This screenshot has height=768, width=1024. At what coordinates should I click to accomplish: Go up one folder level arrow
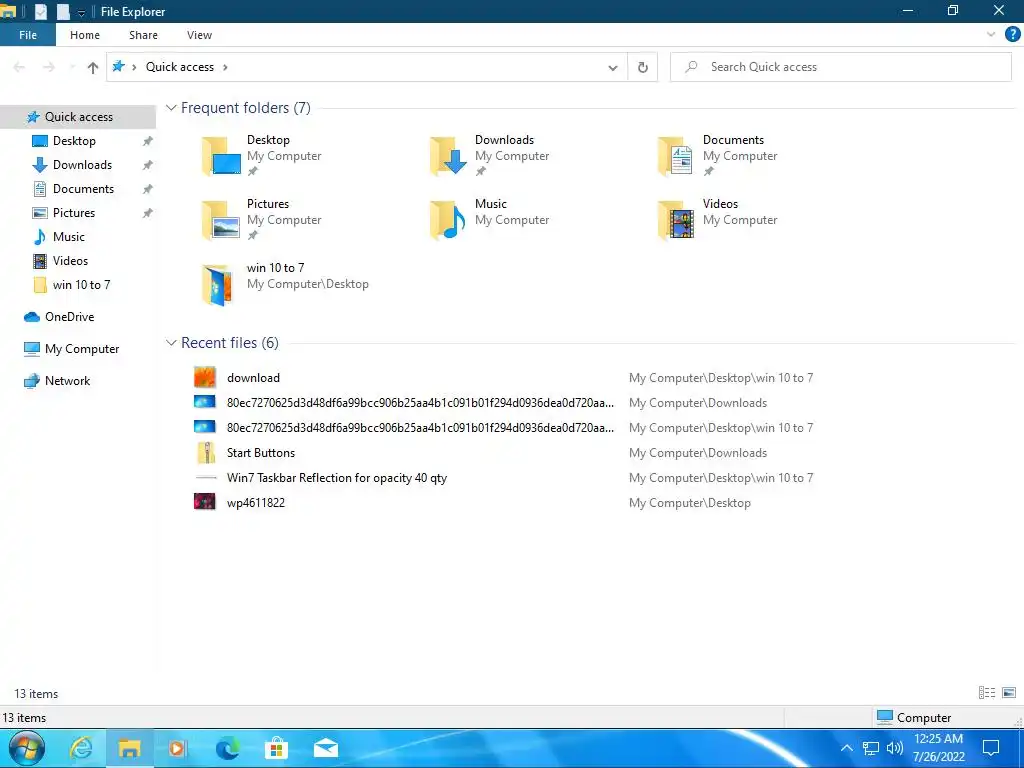pos(93,67)
